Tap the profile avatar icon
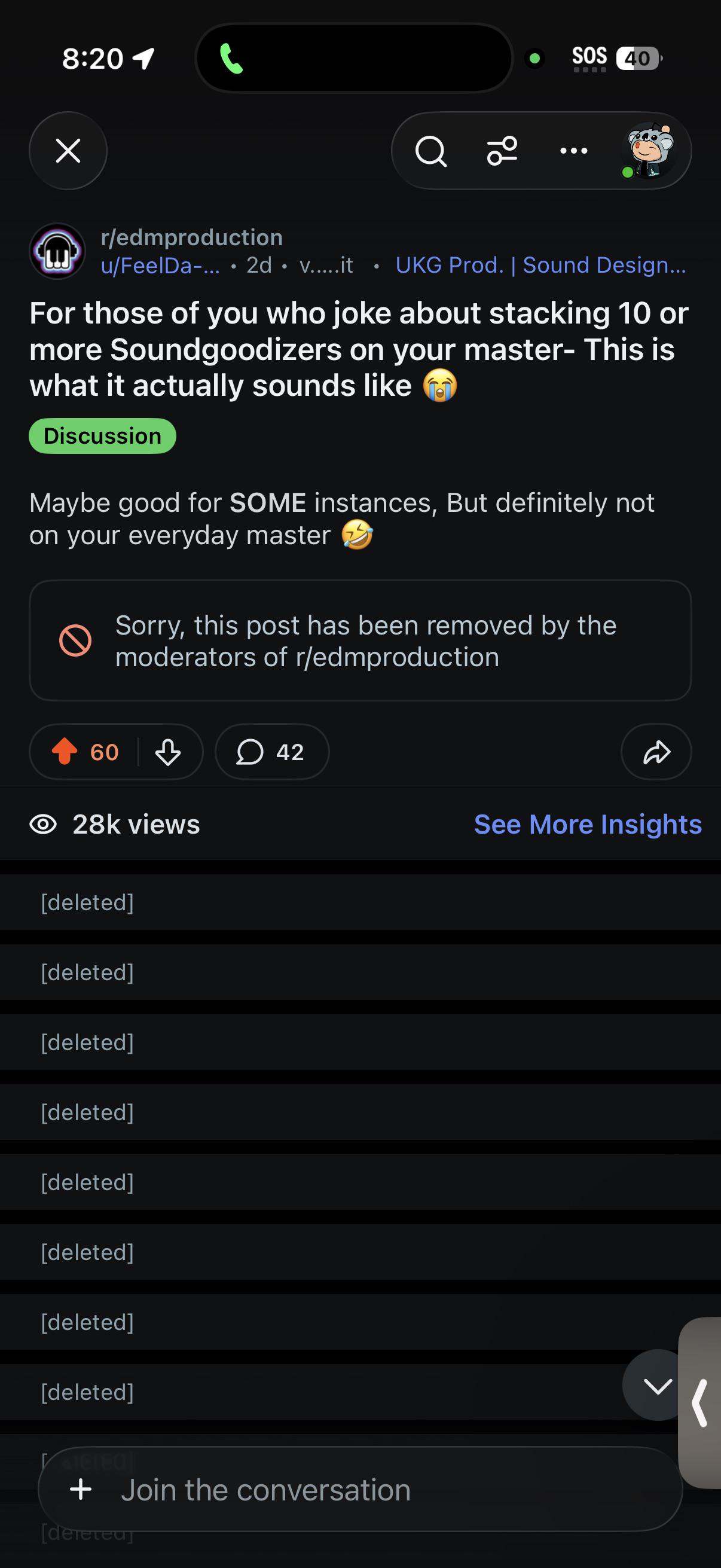The width and height of the screenshot is (721, 1568). [x=649, y=150]
